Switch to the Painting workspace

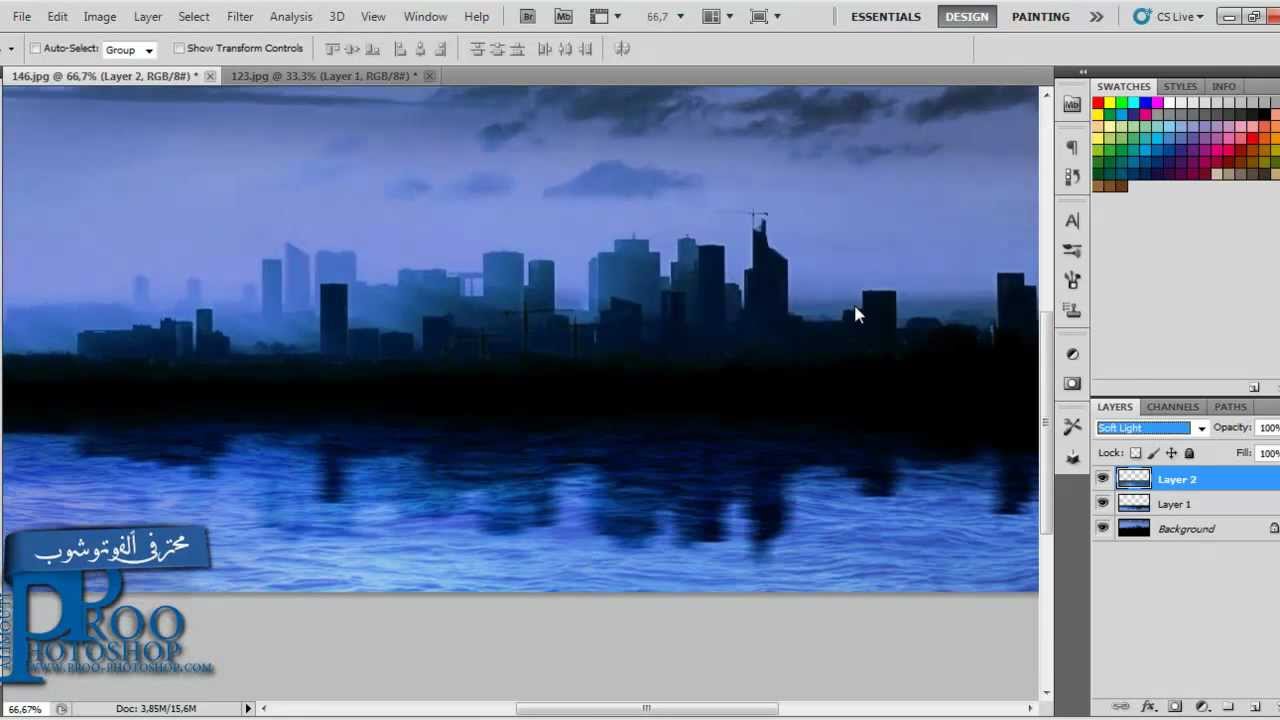[x=1041, y=17]
